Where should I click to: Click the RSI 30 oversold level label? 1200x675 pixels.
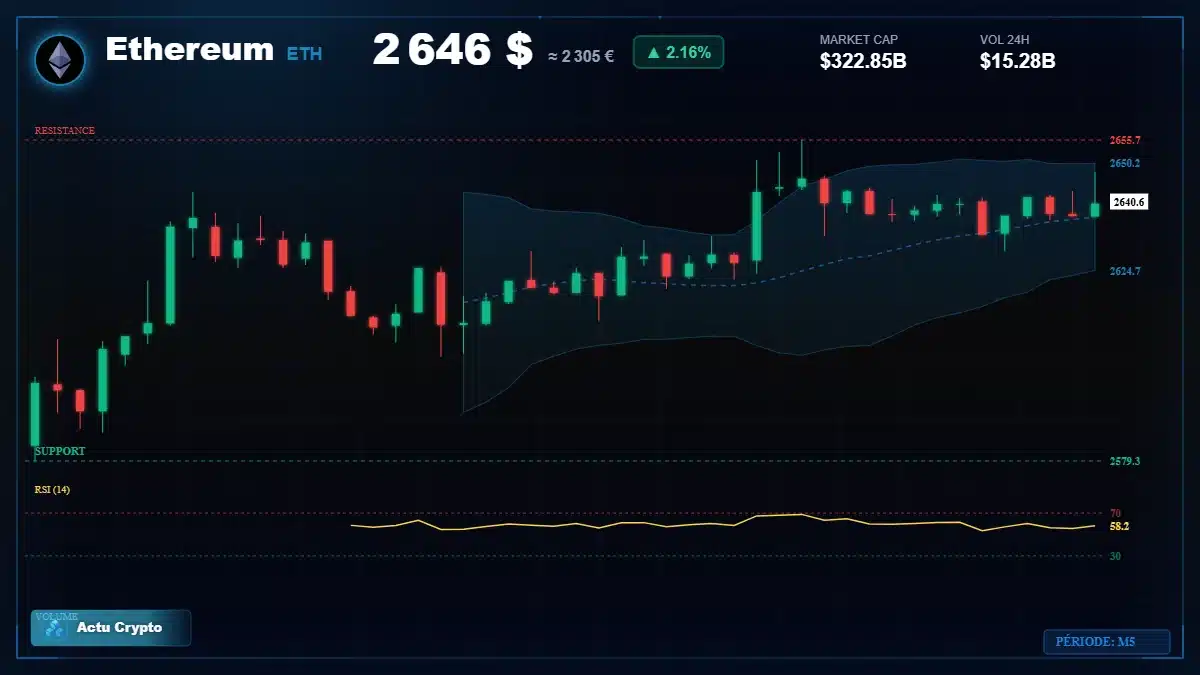[1115, 556]
